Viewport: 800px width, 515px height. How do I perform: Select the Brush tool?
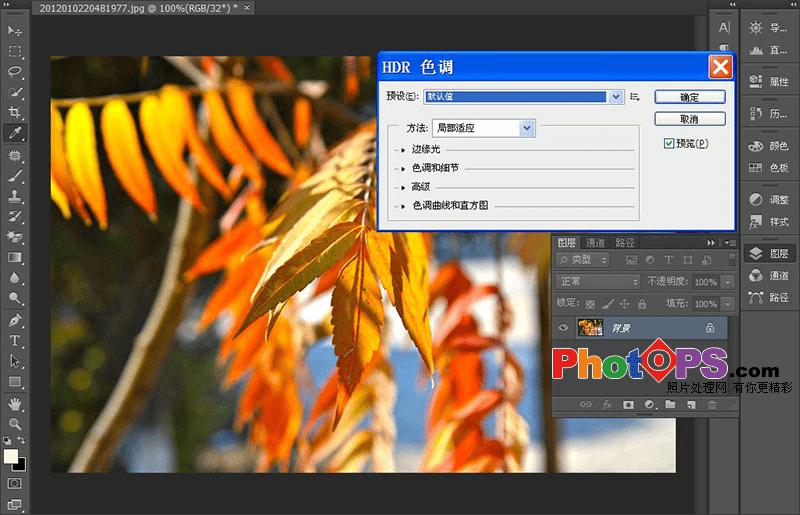click(x=15, y=176)
